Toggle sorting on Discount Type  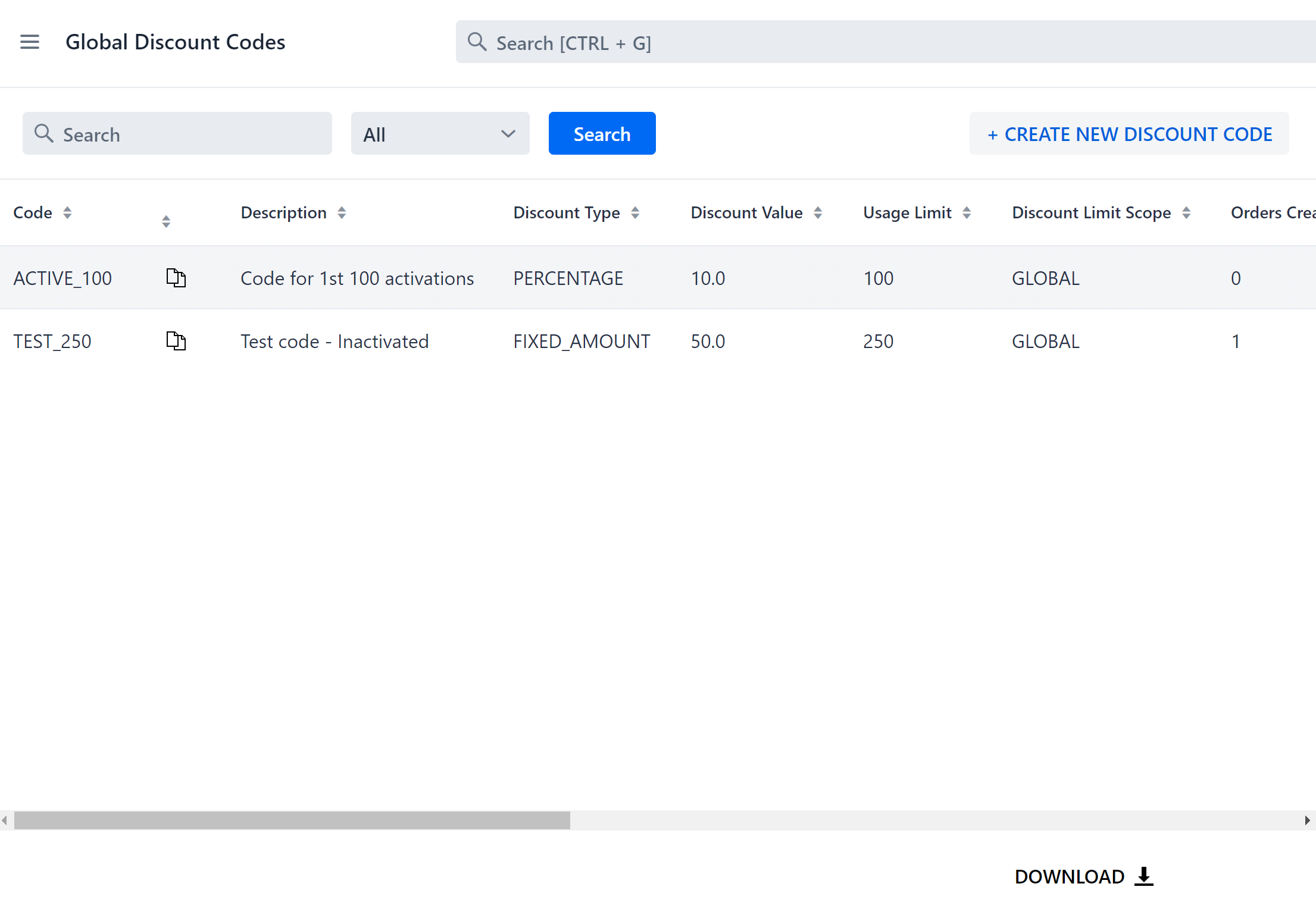pyautogui.click(x=635, y=212)
